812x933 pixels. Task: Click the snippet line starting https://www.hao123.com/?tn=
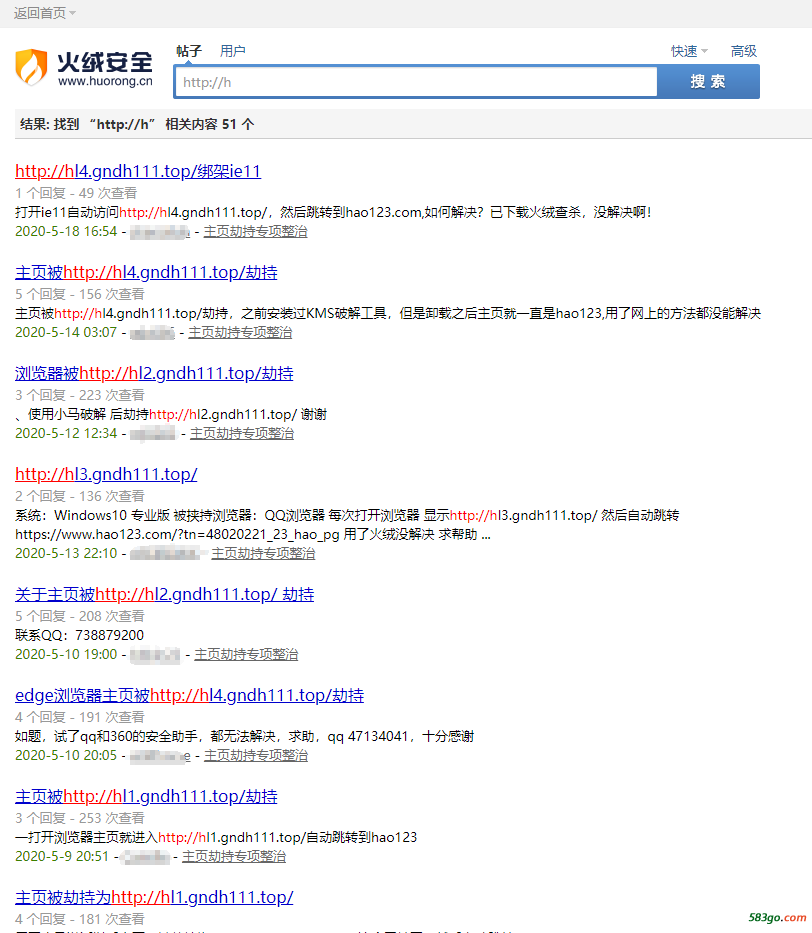coord(253,534)
